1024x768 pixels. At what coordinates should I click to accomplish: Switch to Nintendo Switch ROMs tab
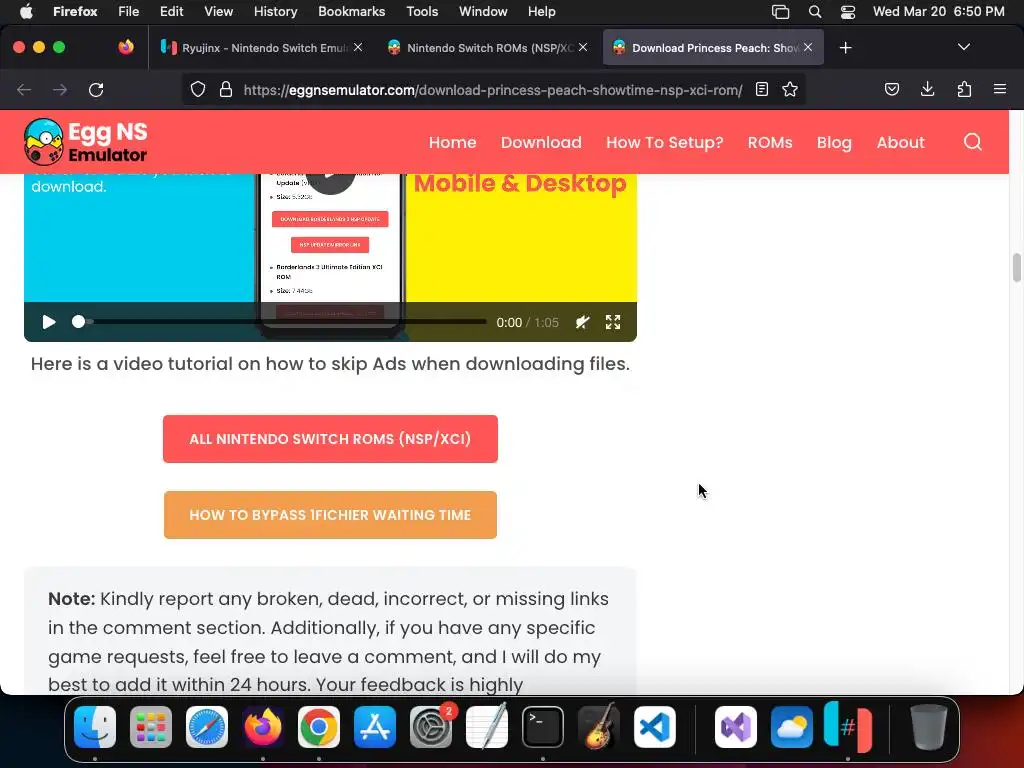tap(487, 48)
